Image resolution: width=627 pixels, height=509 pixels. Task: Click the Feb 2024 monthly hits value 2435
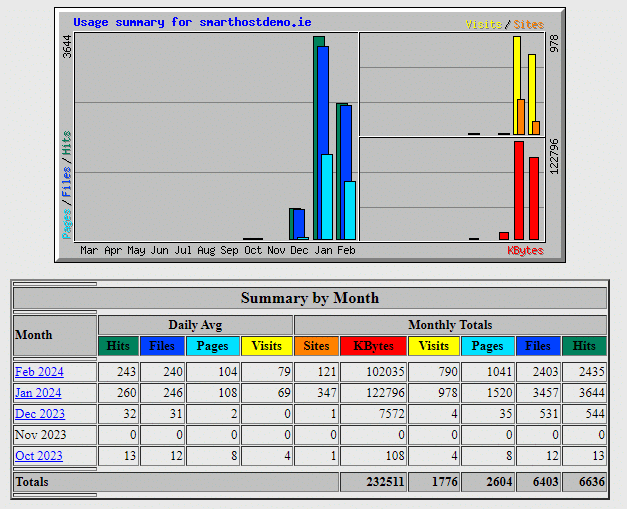click(x=592, y=372)
